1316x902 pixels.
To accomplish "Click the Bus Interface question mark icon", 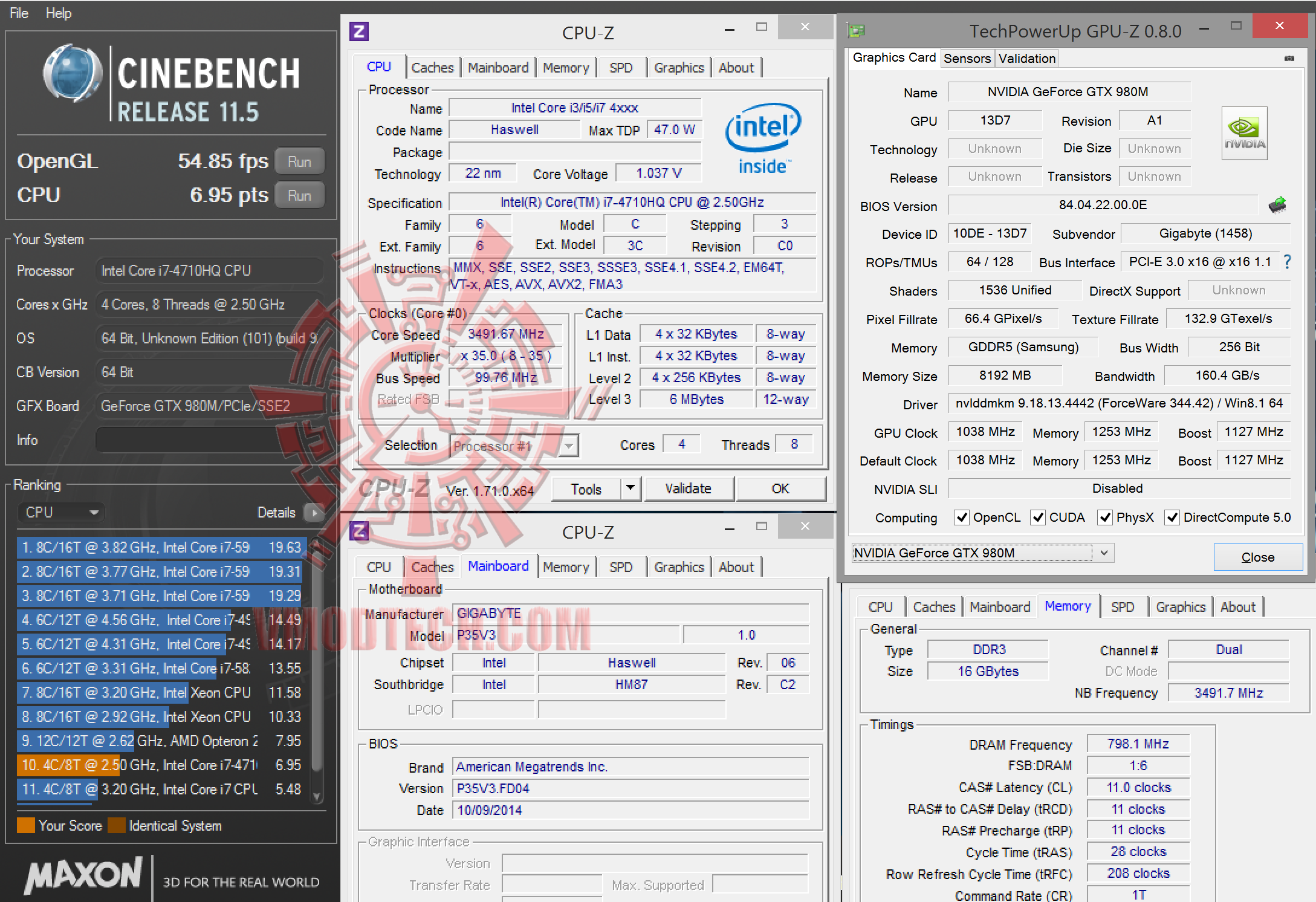I will (x=1288, y=262).
